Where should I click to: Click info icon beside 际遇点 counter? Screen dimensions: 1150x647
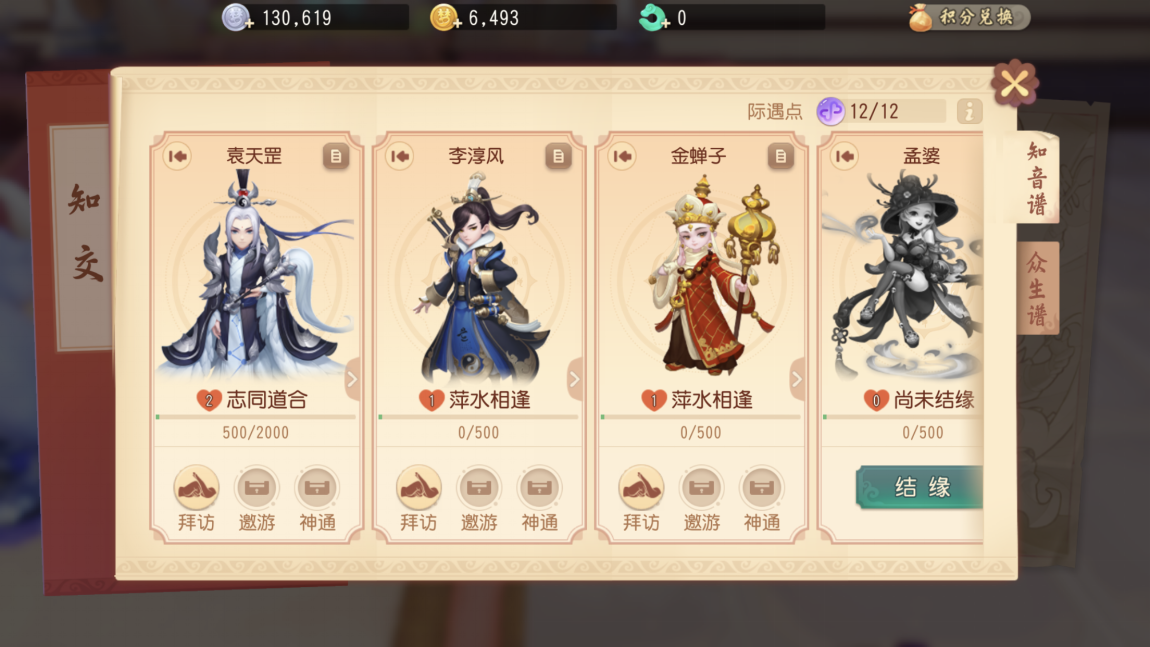pyautogui.click(x=969, y=112)
